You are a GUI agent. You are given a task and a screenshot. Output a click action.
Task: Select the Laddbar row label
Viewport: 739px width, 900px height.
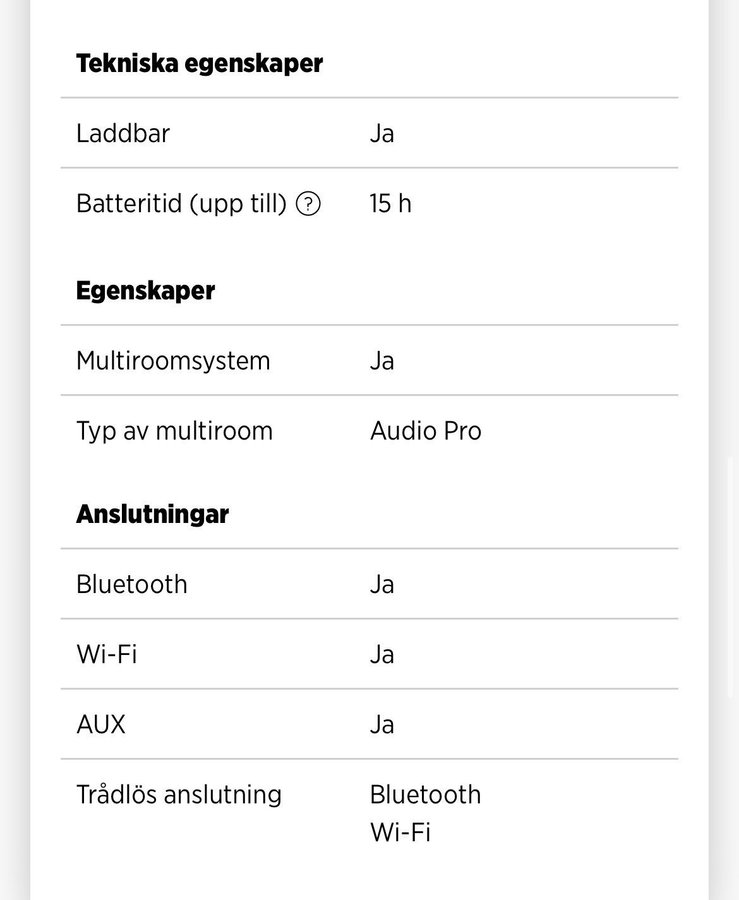(123, 133)
